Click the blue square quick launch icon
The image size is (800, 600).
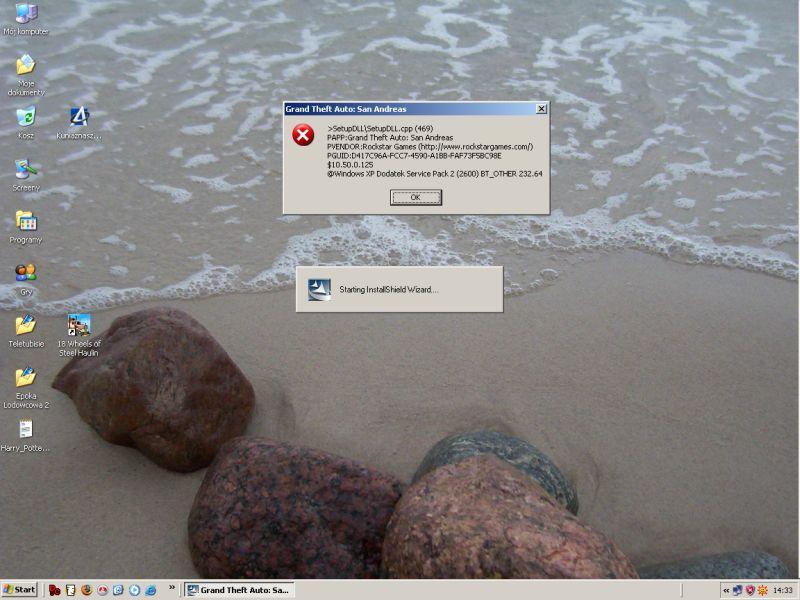118,590
